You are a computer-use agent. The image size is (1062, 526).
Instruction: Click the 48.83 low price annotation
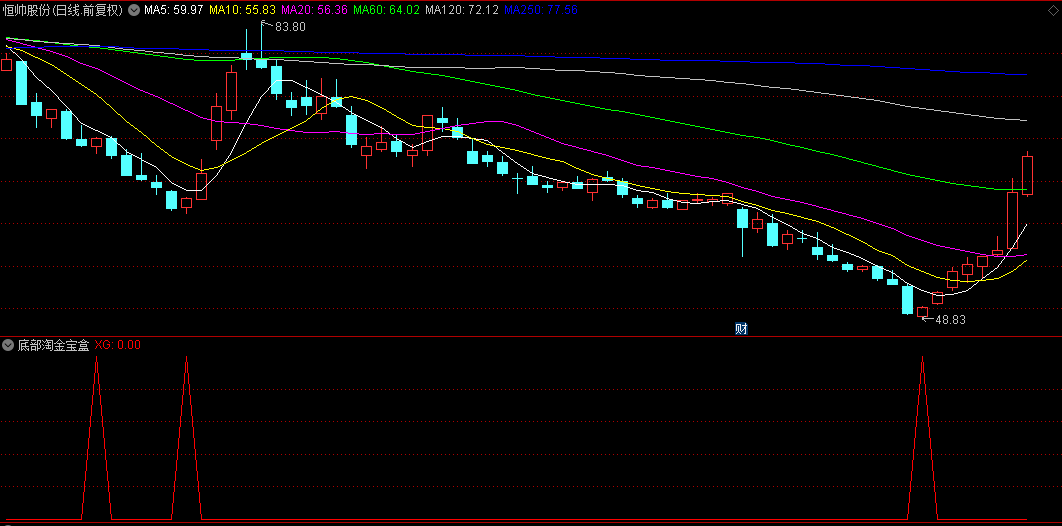(x=950, y=320)
